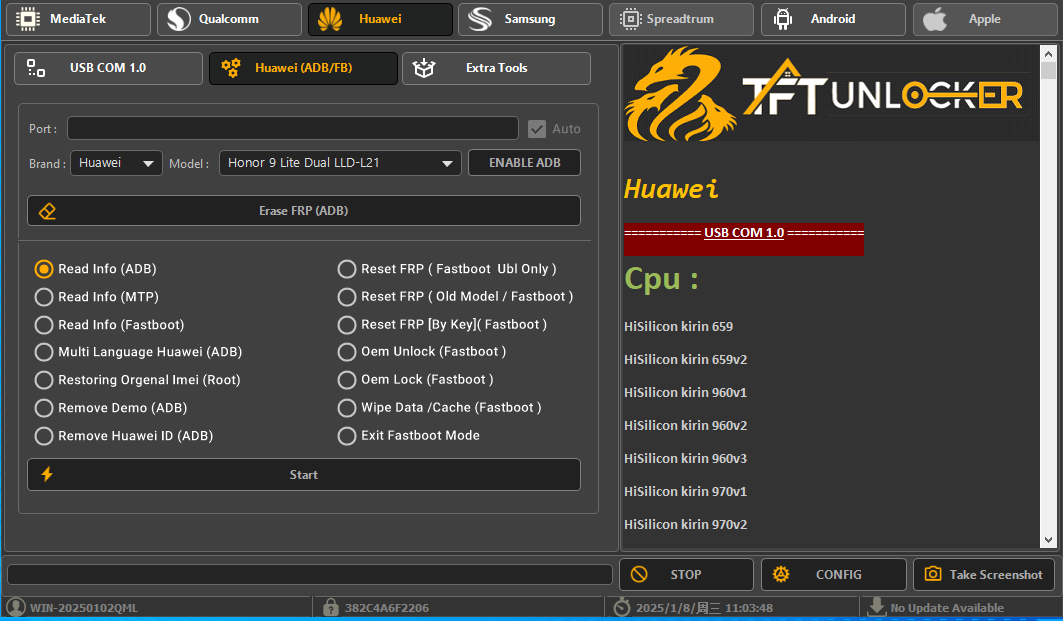Viewport: 1063px width, 621px height.
Task: Select Exit Fastboot Mode option
Action: pyautogui.click(x=409, y=435)
